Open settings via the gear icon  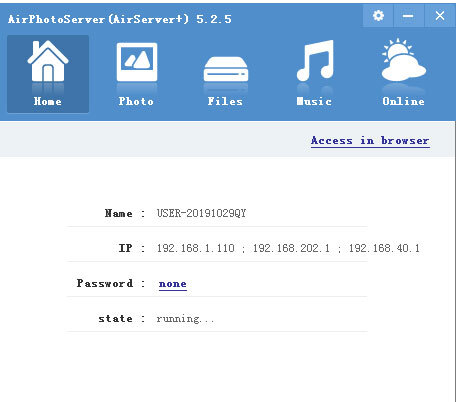coord(378,16)
